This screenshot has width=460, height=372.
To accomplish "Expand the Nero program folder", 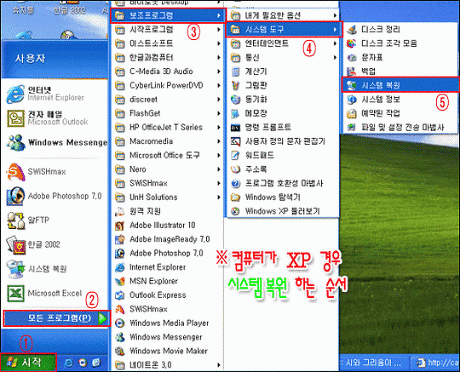I will pos(168,169).
